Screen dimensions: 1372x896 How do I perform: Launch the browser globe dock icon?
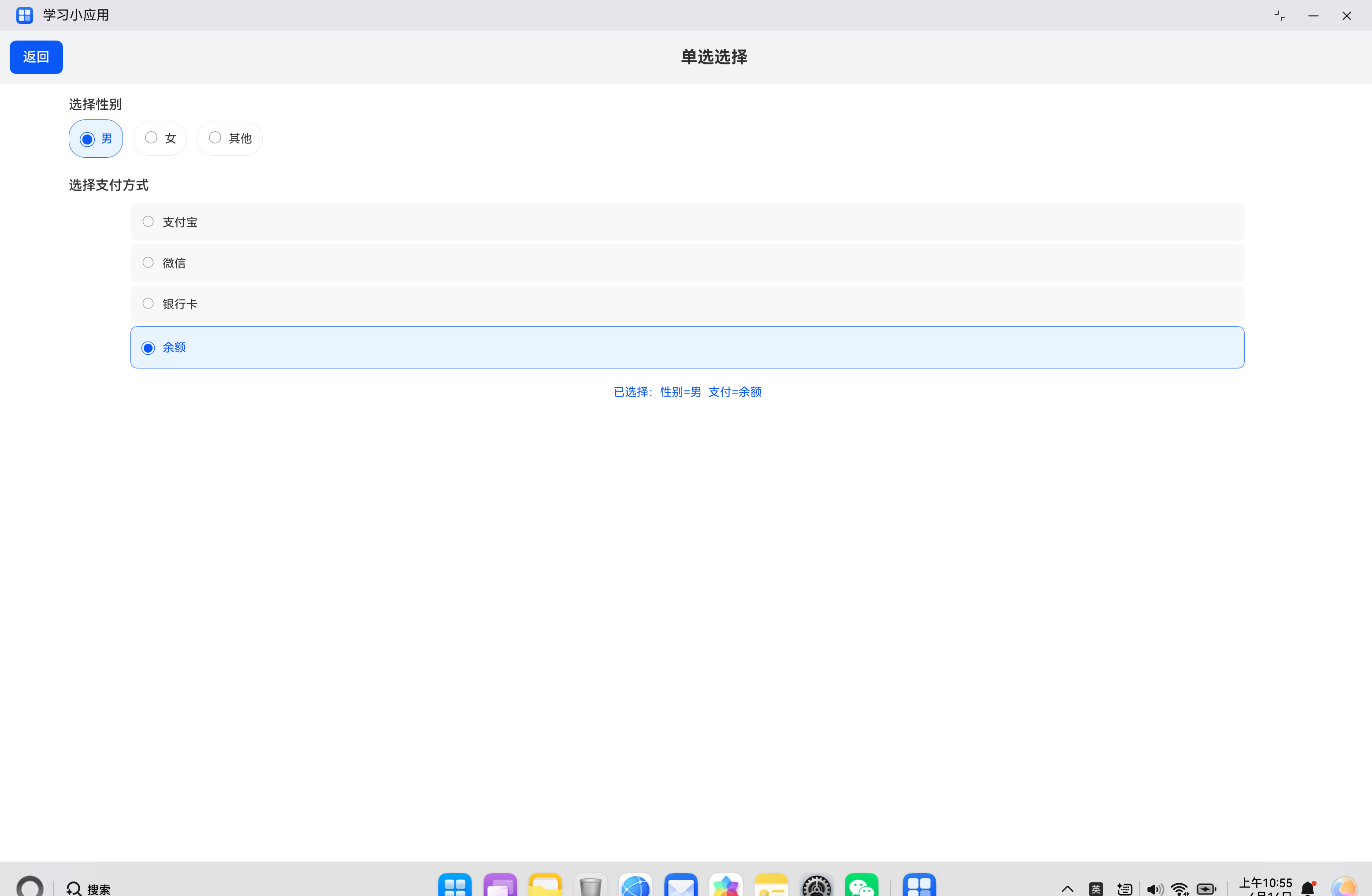tap(635, 885)
